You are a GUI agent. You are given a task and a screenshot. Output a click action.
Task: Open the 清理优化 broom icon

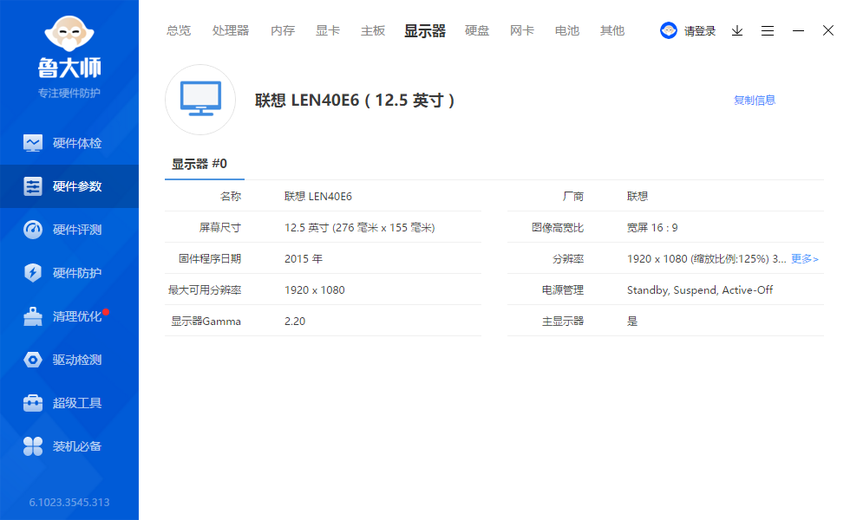33,316
